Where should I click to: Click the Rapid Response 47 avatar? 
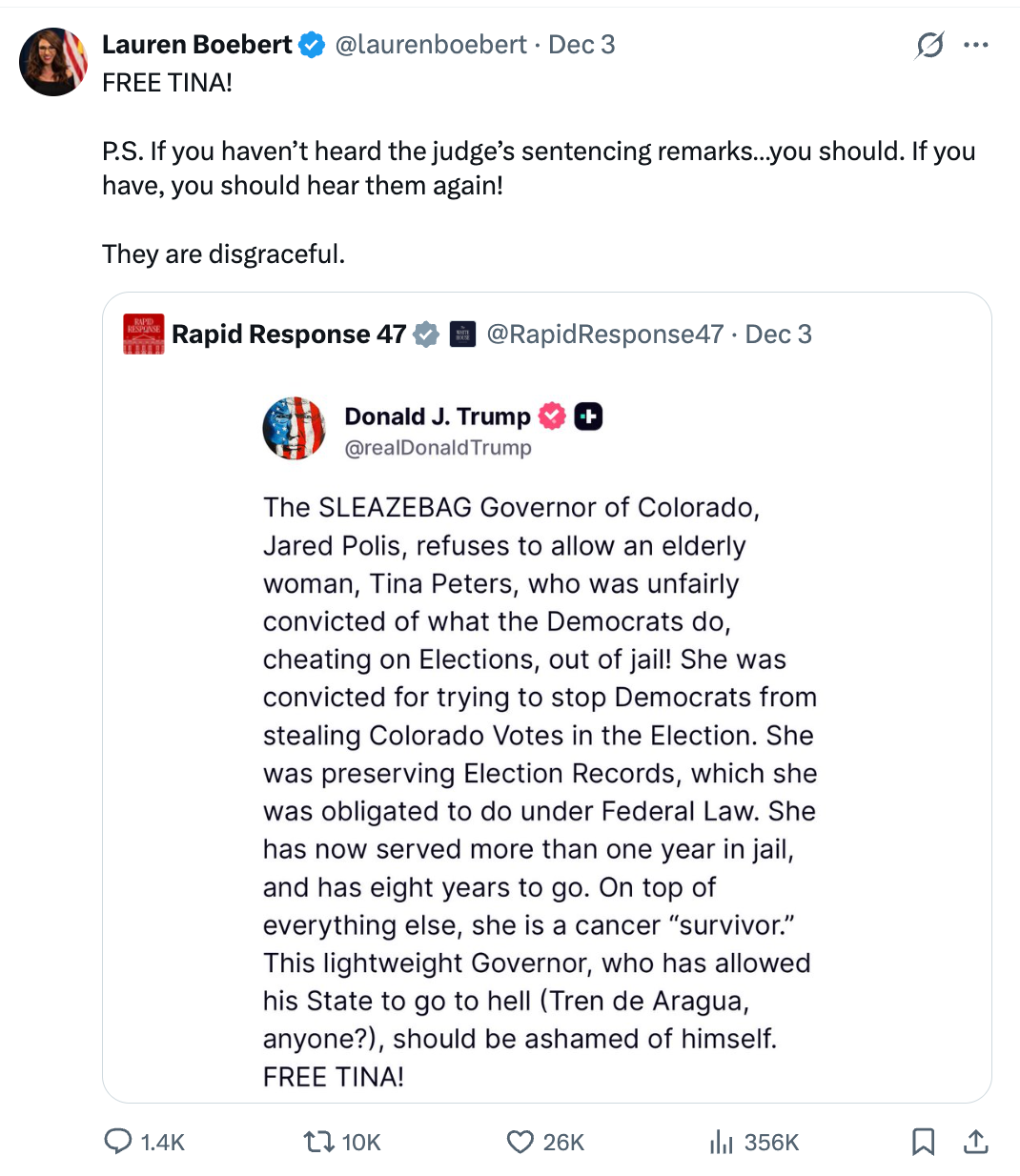[x=144, y=335]
